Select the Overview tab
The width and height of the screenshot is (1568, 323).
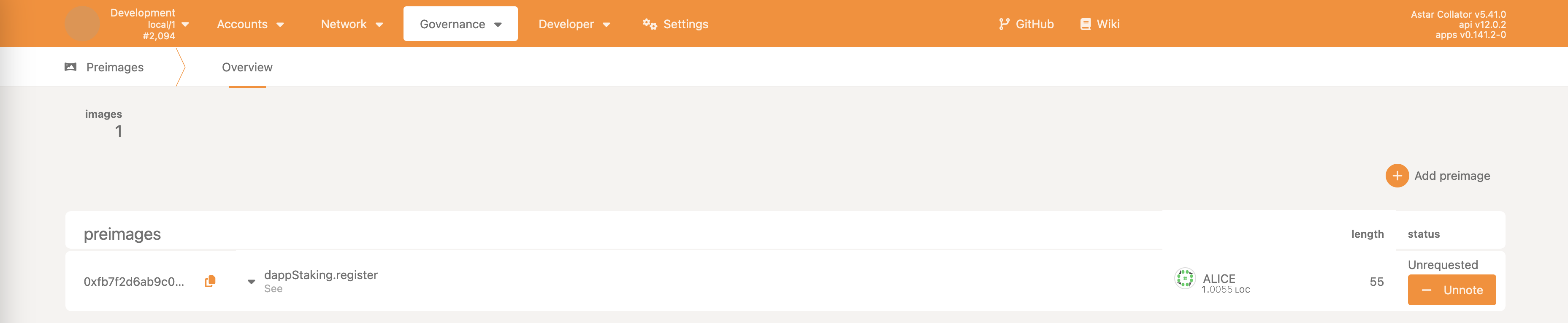click(247, 67)
